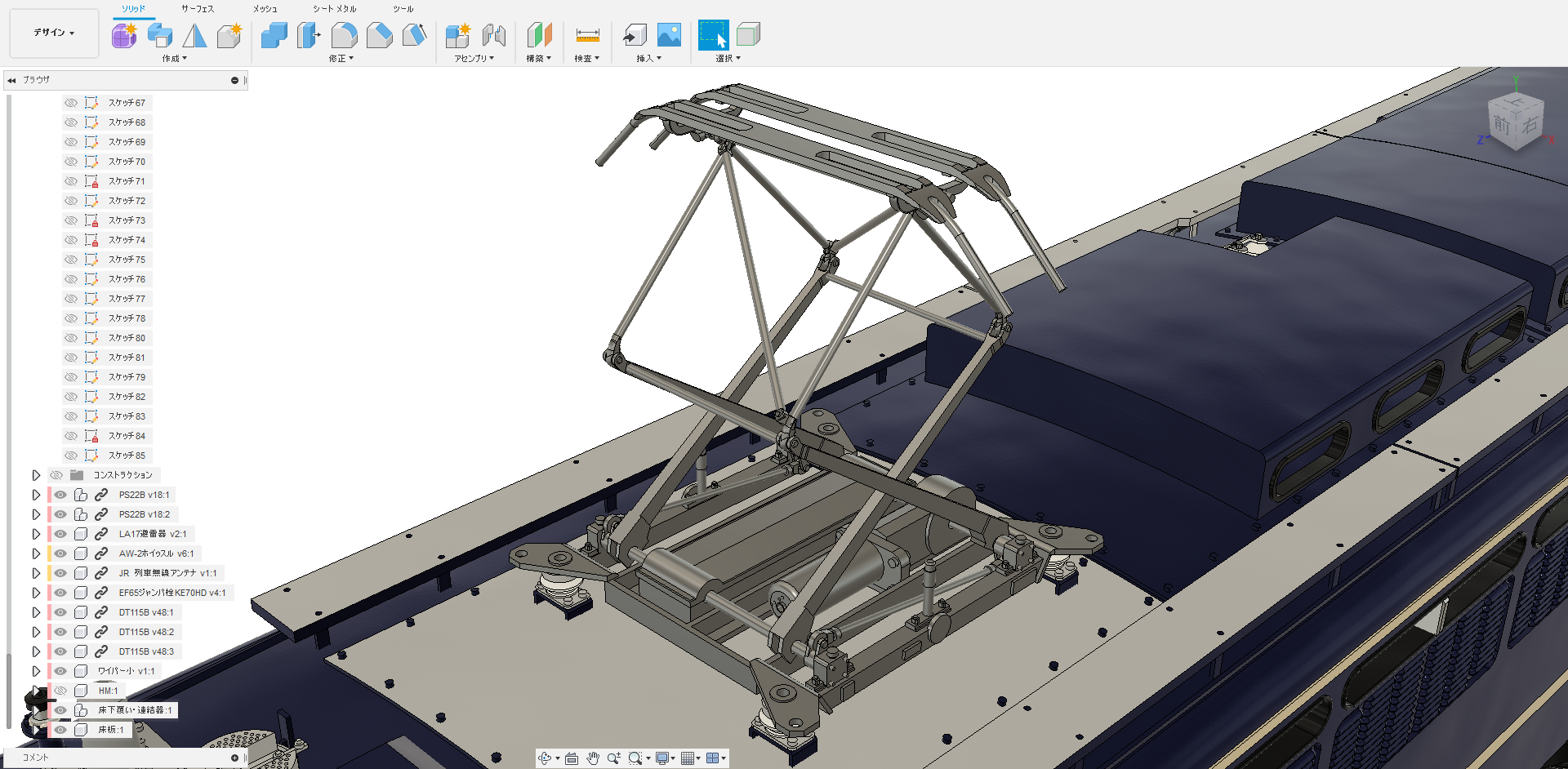
Task: Show the コンストラクション folder
Action: (x=56, y=475)
